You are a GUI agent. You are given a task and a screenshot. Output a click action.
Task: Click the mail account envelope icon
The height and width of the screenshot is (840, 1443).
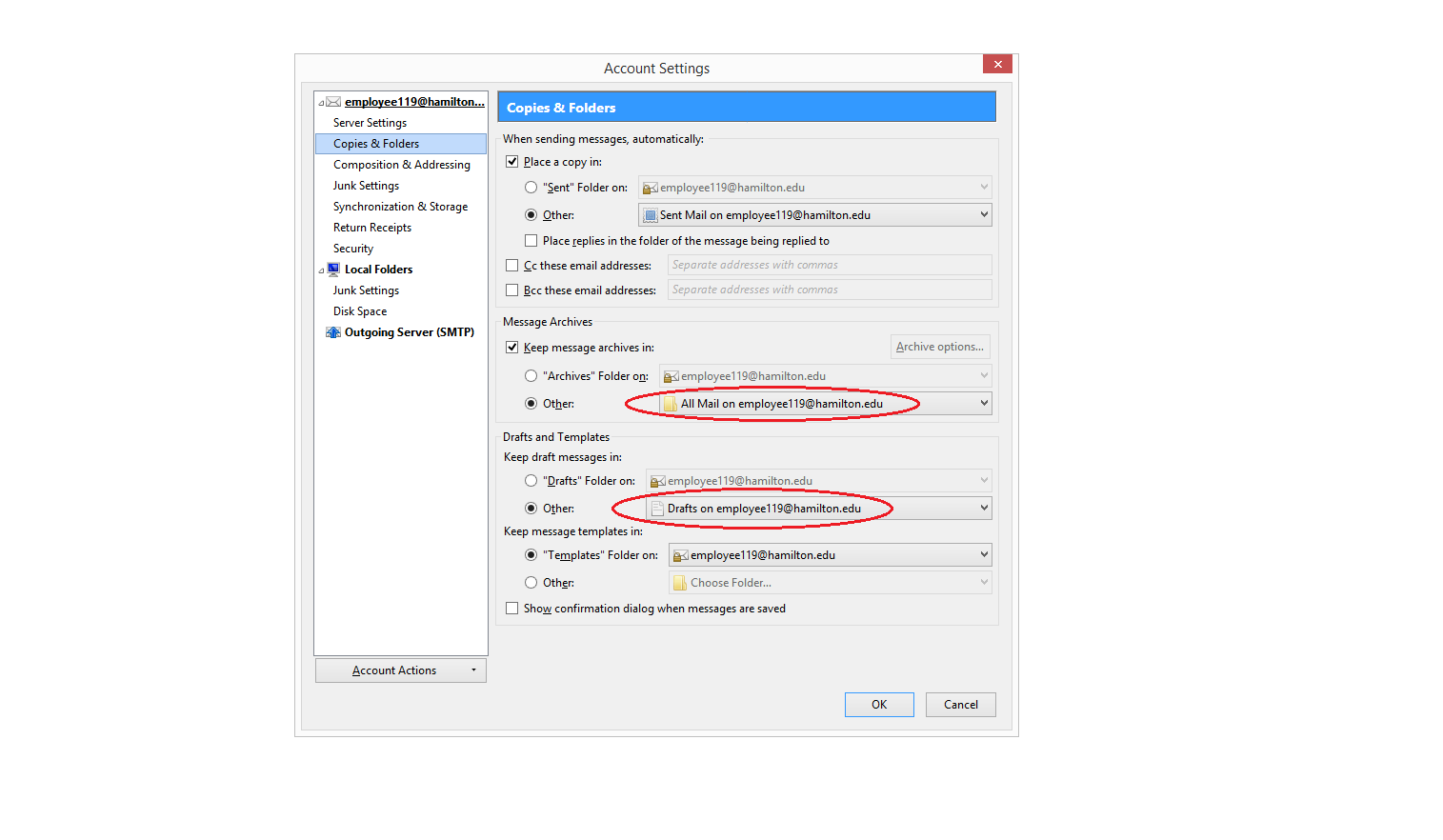333,102
